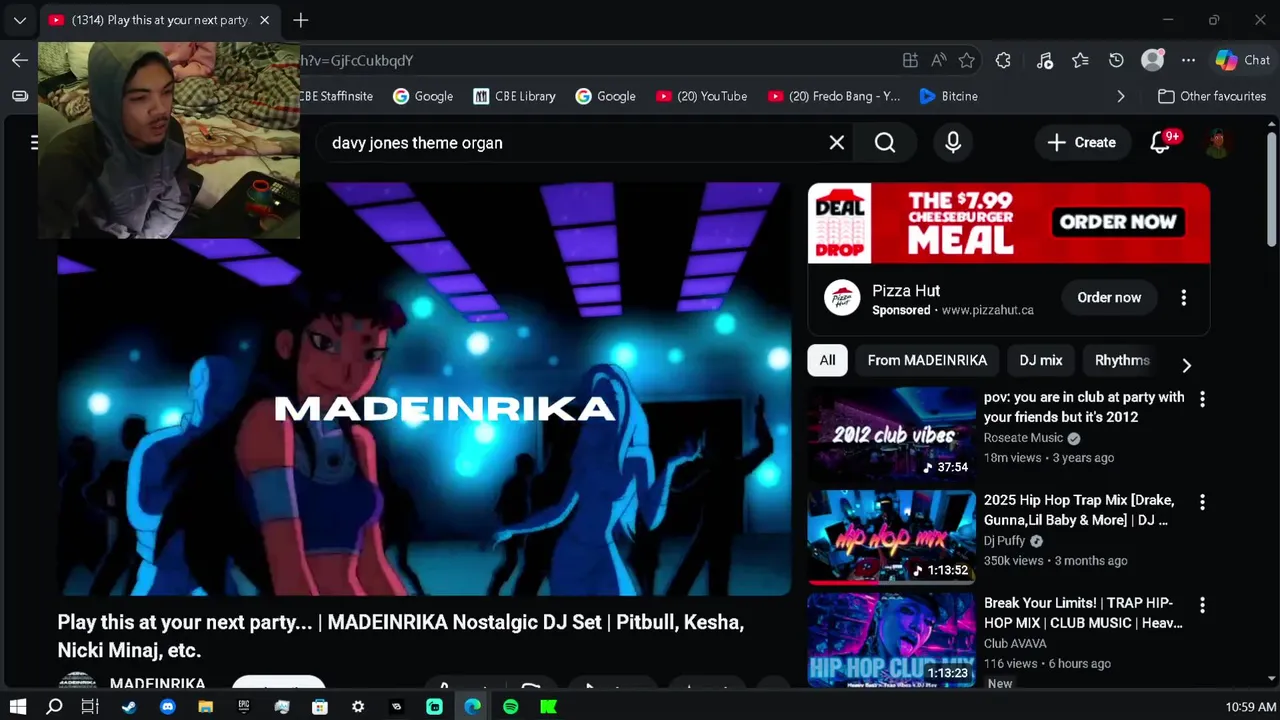Viewport: 1280px width, 720px height.
Task: Open www.pizzahut.ca sponsored link
Action: tap(988, 310)
